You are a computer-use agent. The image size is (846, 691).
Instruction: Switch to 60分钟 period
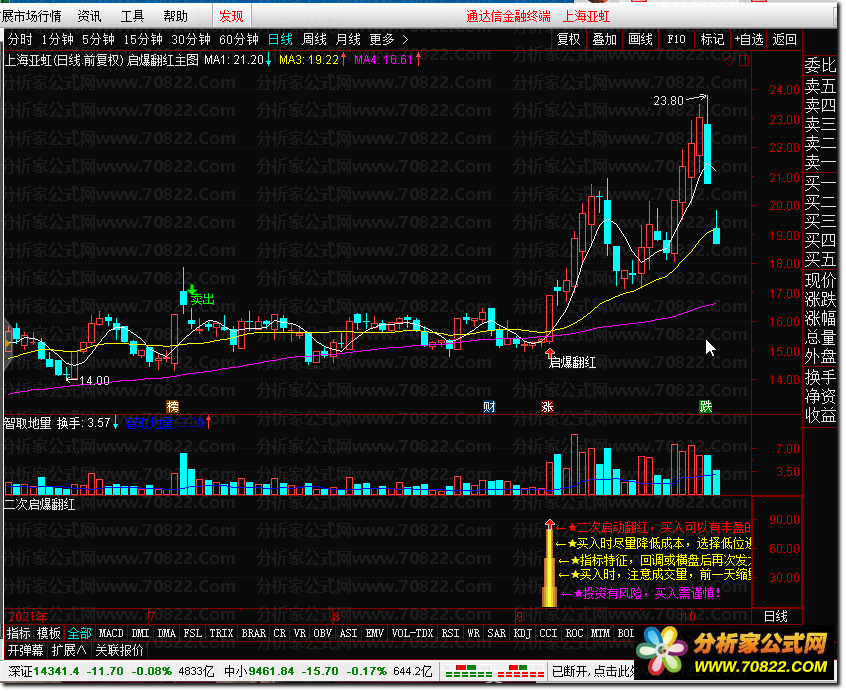point(238,39)
